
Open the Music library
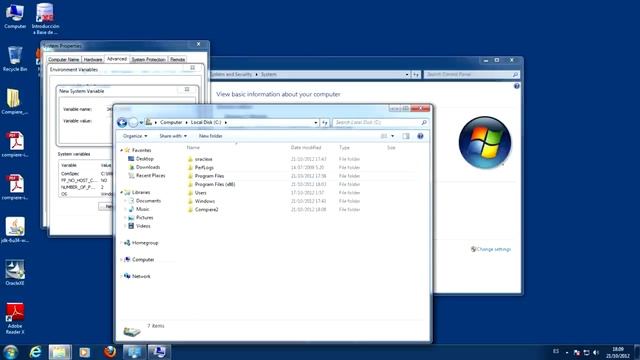[x=142, y=209]
